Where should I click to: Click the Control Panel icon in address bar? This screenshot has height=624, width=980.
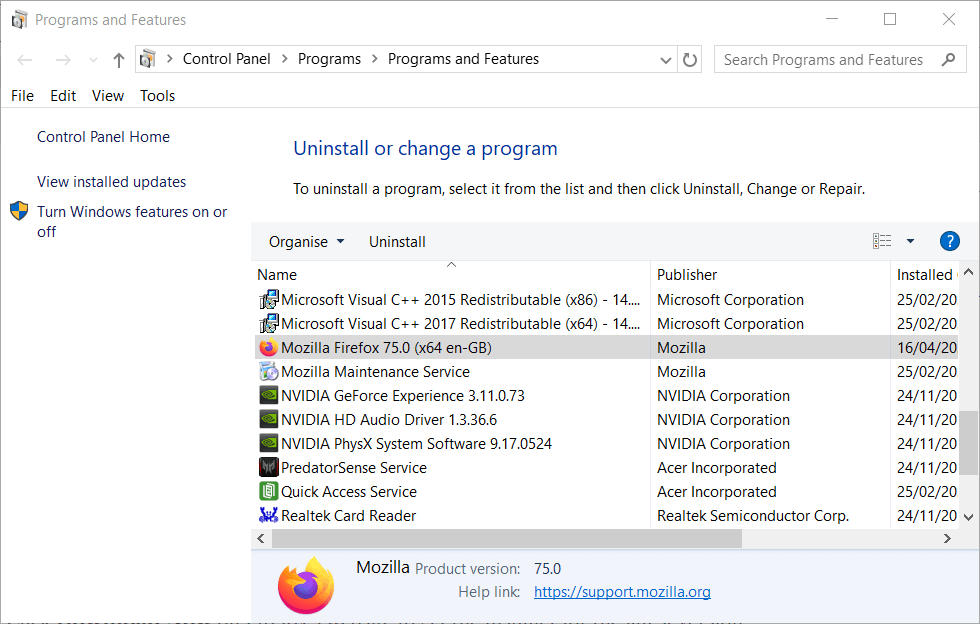[148, 59]
